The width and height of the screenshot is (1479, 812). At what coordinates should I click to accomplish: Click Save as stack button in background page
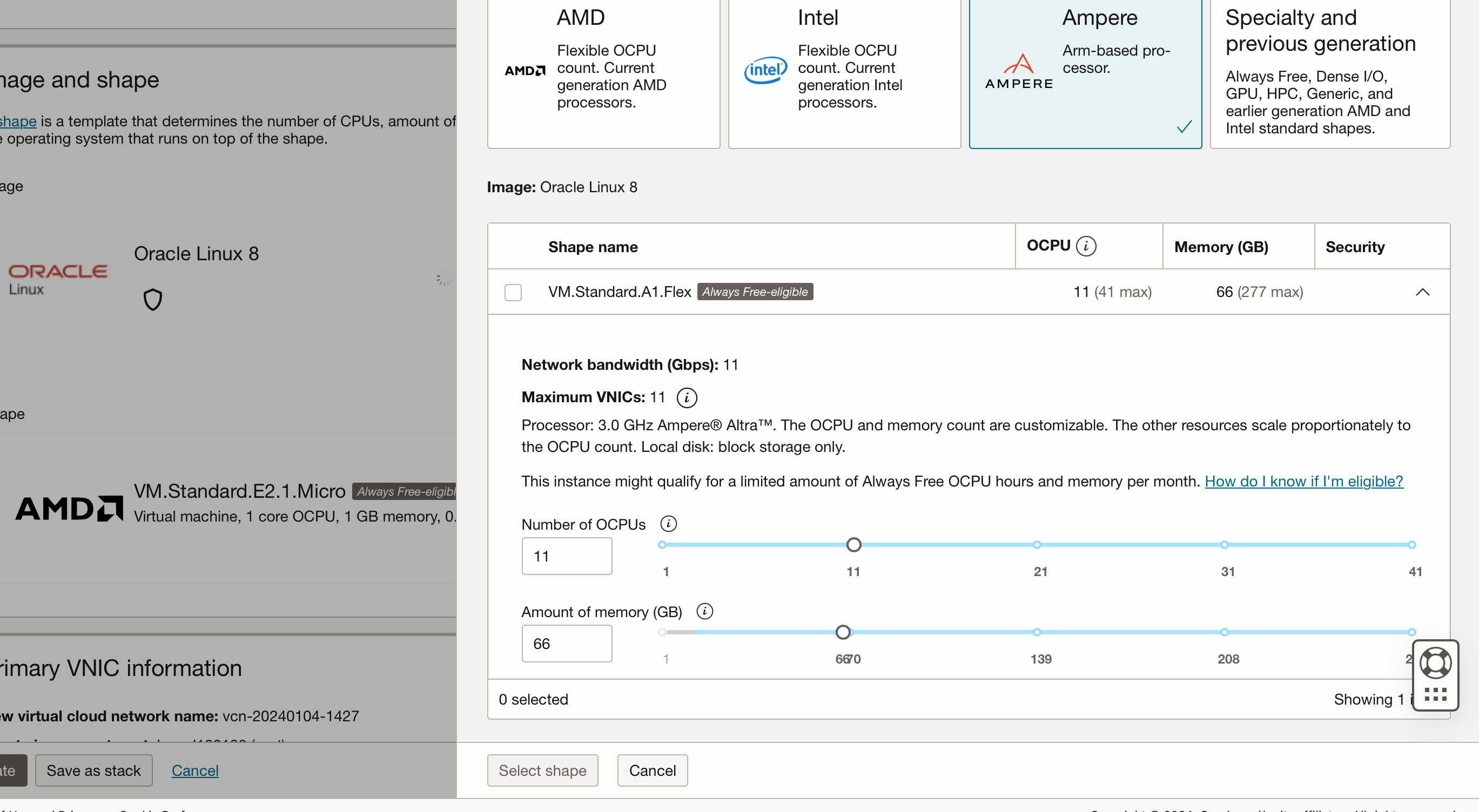tap(93, 770)
